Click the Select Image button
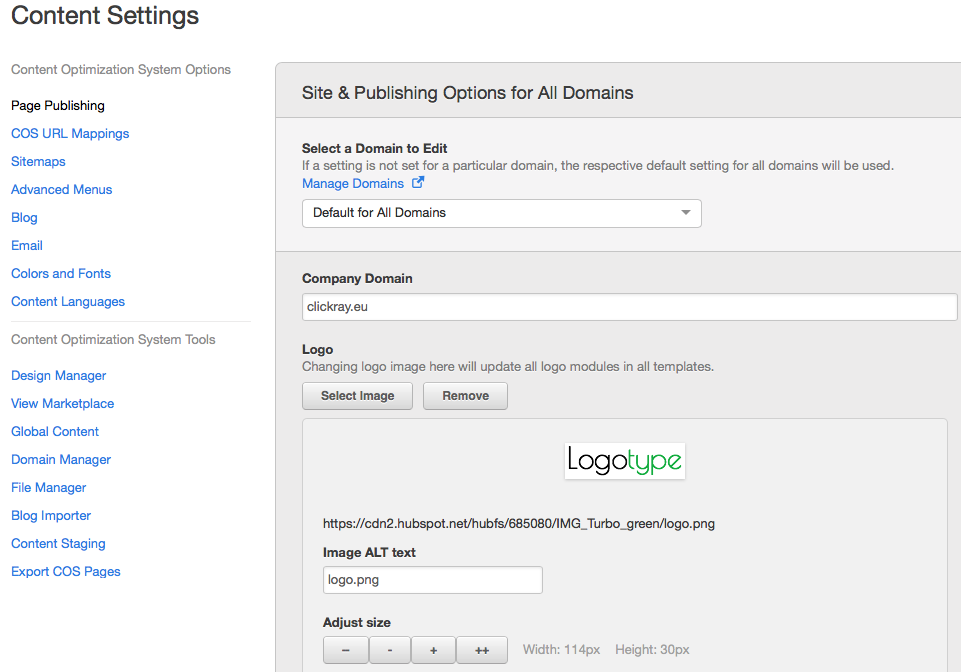 tap(357, 396)
